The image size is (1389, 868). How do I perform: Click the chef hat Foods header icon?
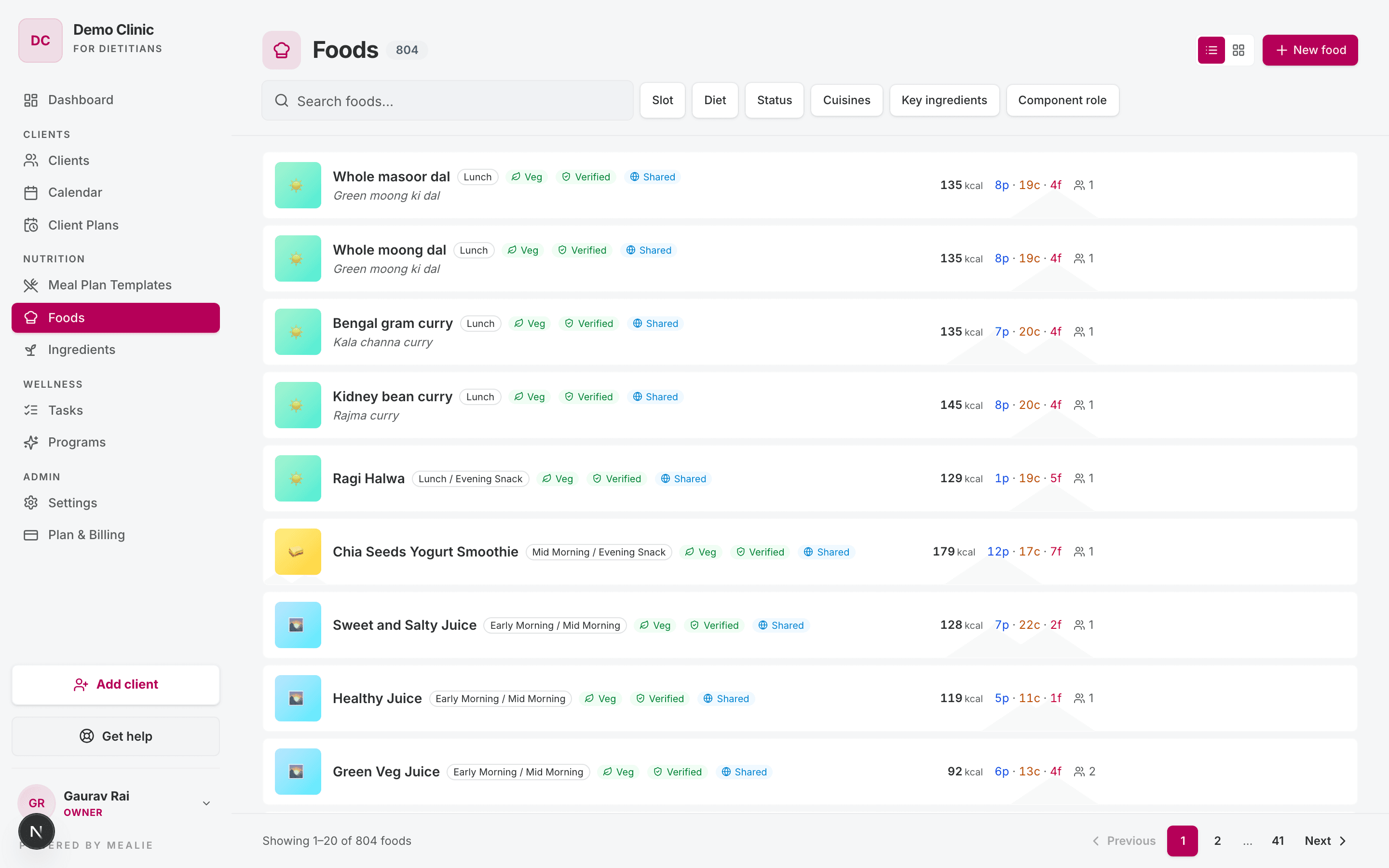click(281, 50)
